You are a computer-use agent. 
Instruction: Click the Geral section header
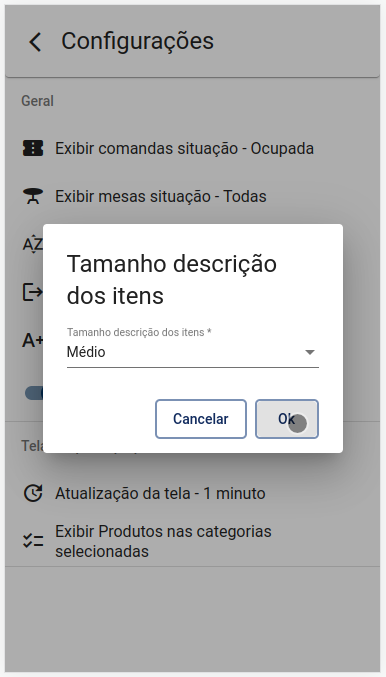tap(38, 101)
